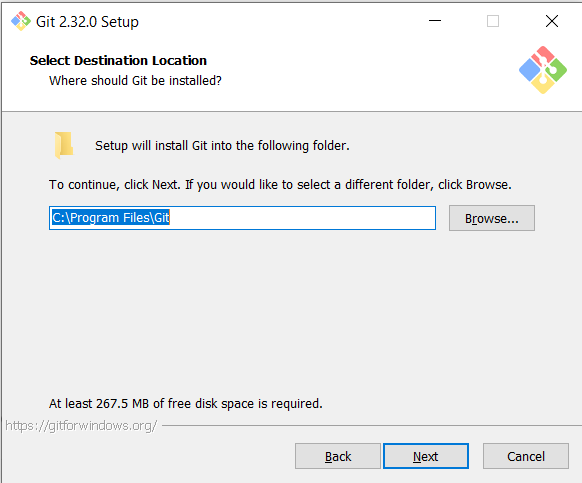
Task: Go to the previous step with Back
Action: tap(338, 456)
